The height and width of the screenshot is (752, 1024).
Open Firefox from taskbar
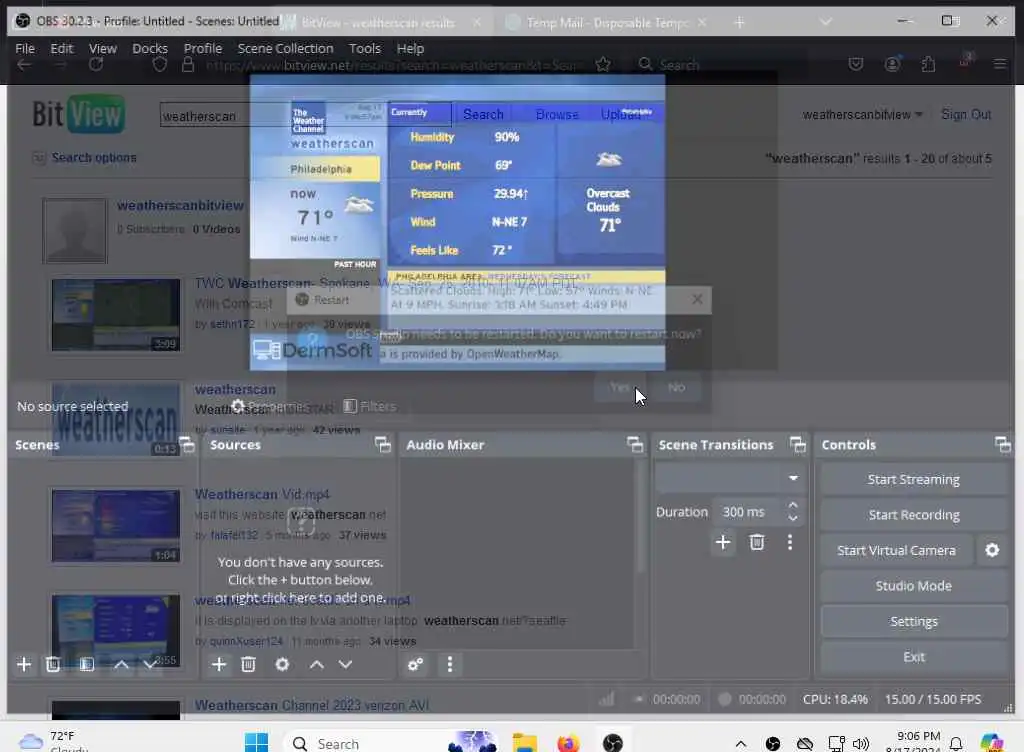[x=568, y=743]
